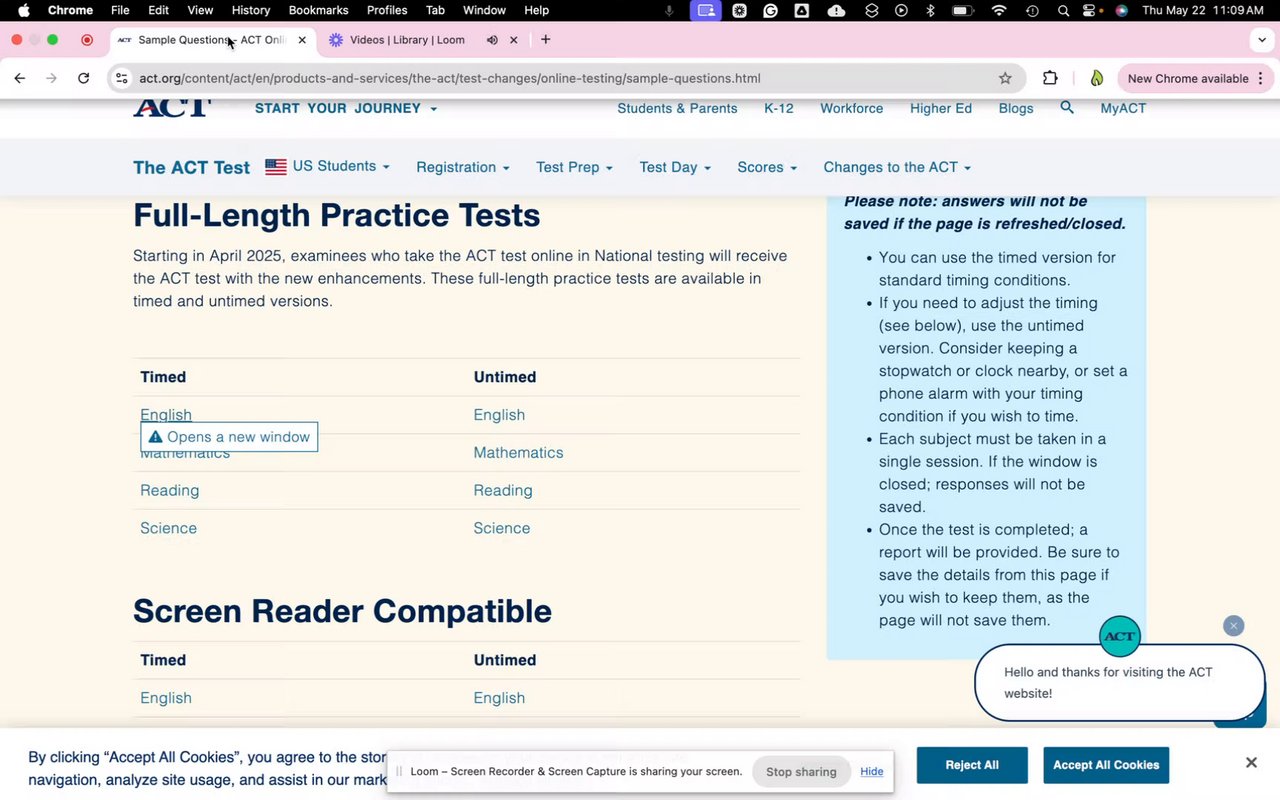Expand the Registration menu
The height and width of the screenshot is (800, 1280).
coord(463,167)
